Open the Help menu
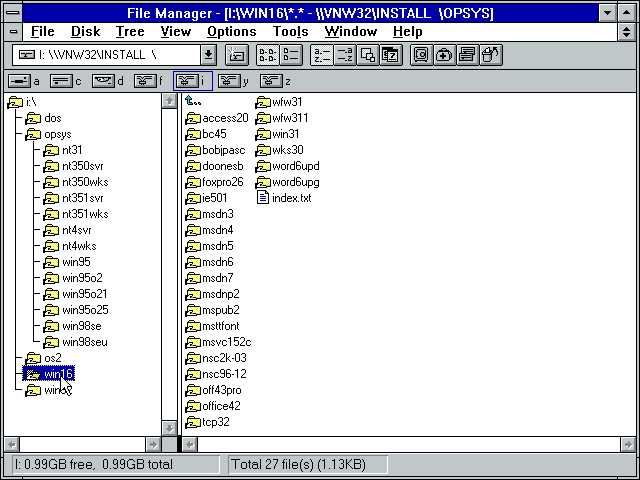Image resolution: width=640 pixels, height=480 pixels. point(407,31)
